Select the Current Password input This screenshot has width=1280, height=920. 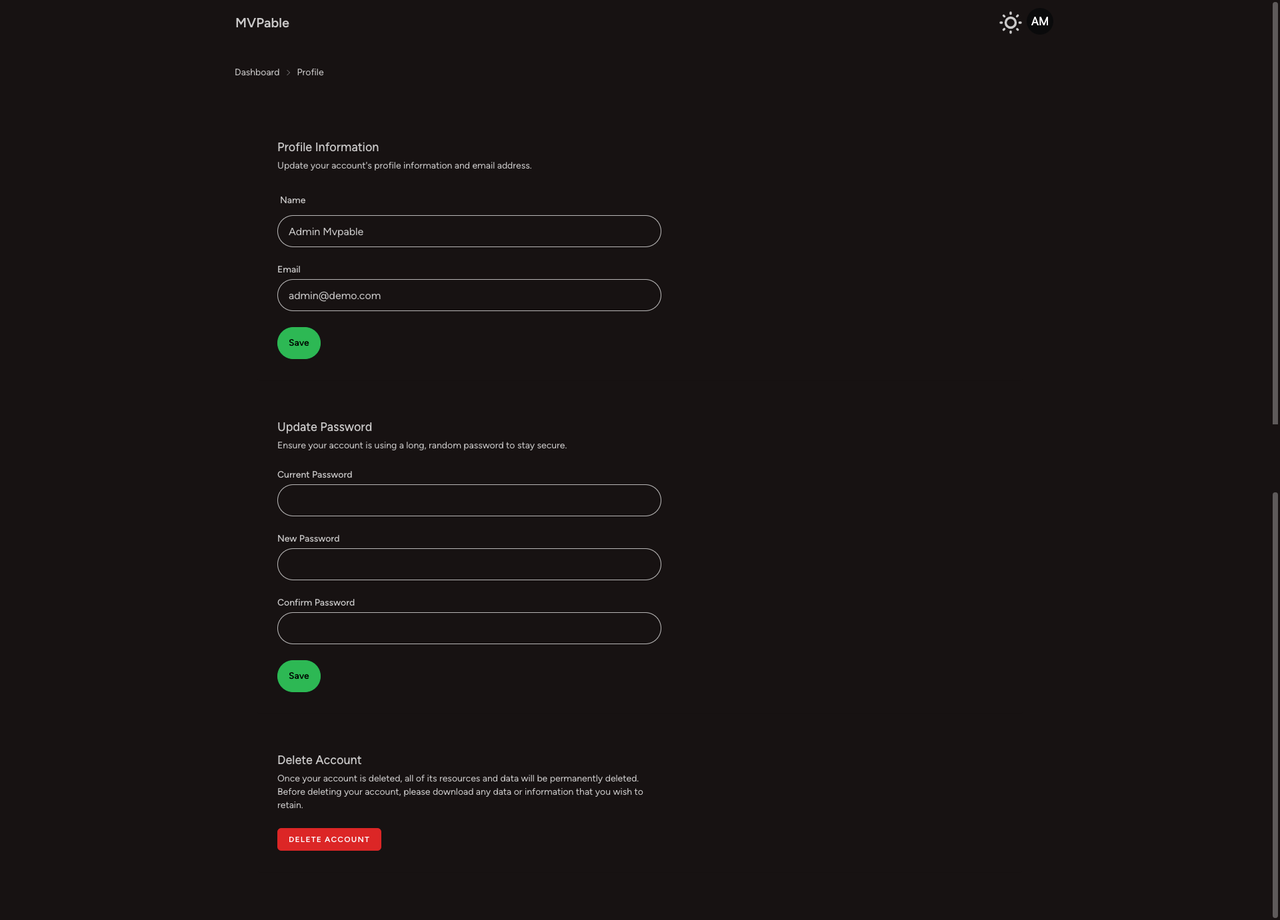pyautogui.click(x=468, y=500)
